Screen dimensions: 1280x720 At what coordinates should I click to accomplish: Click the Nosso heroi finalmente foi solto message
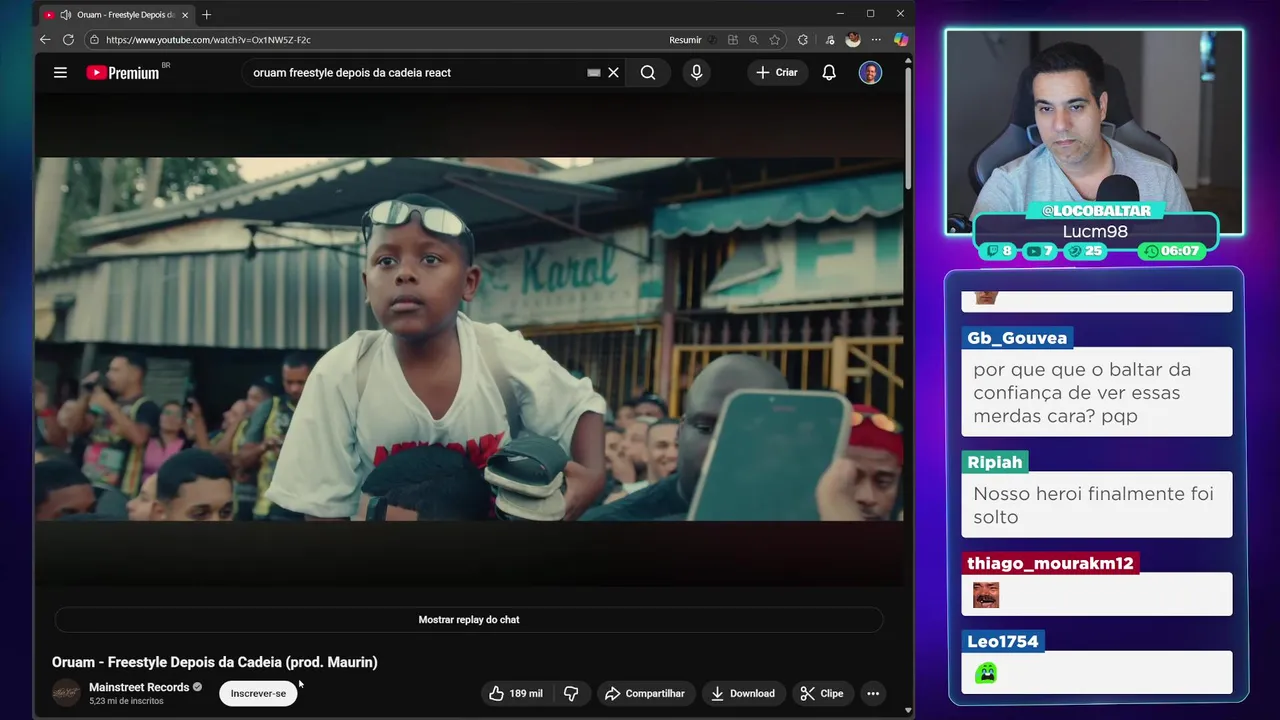(1097, 505)
